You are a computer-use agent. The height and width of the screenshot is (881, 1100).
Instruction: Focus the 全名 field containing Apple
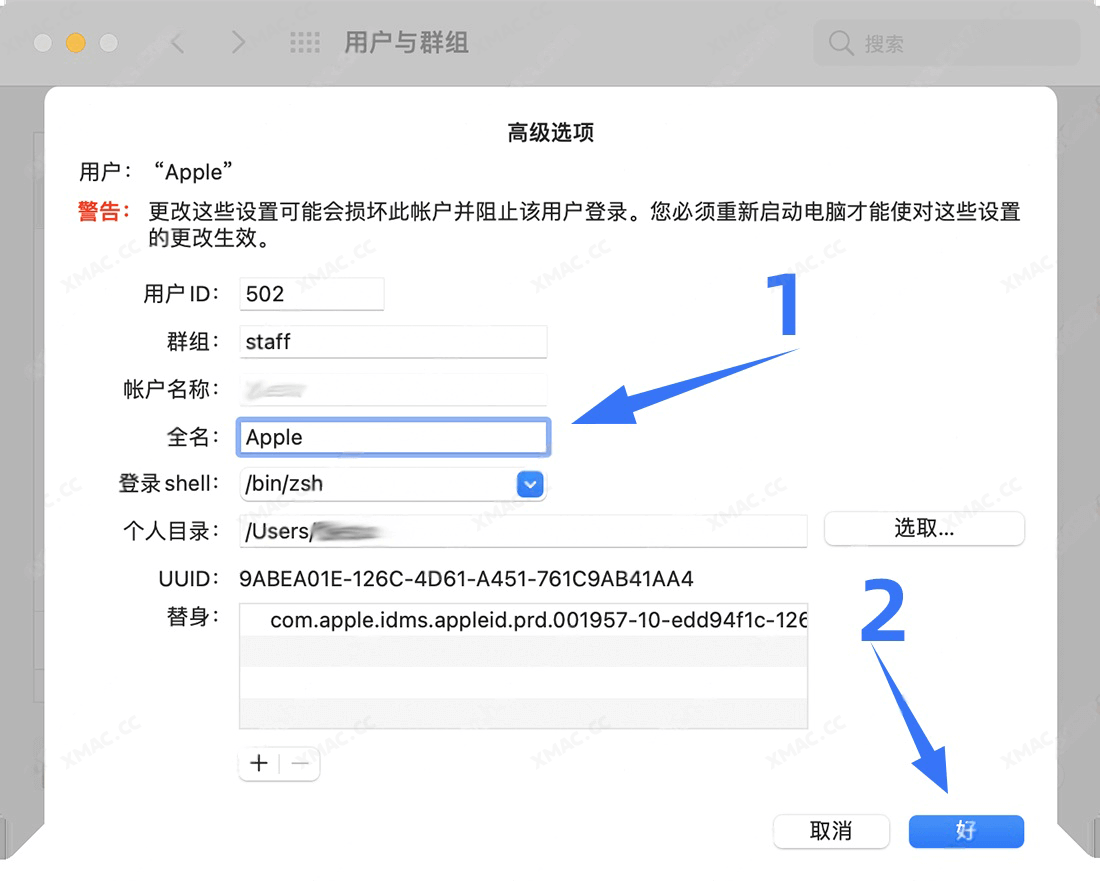pyautogui.click(x=393, y=437)
